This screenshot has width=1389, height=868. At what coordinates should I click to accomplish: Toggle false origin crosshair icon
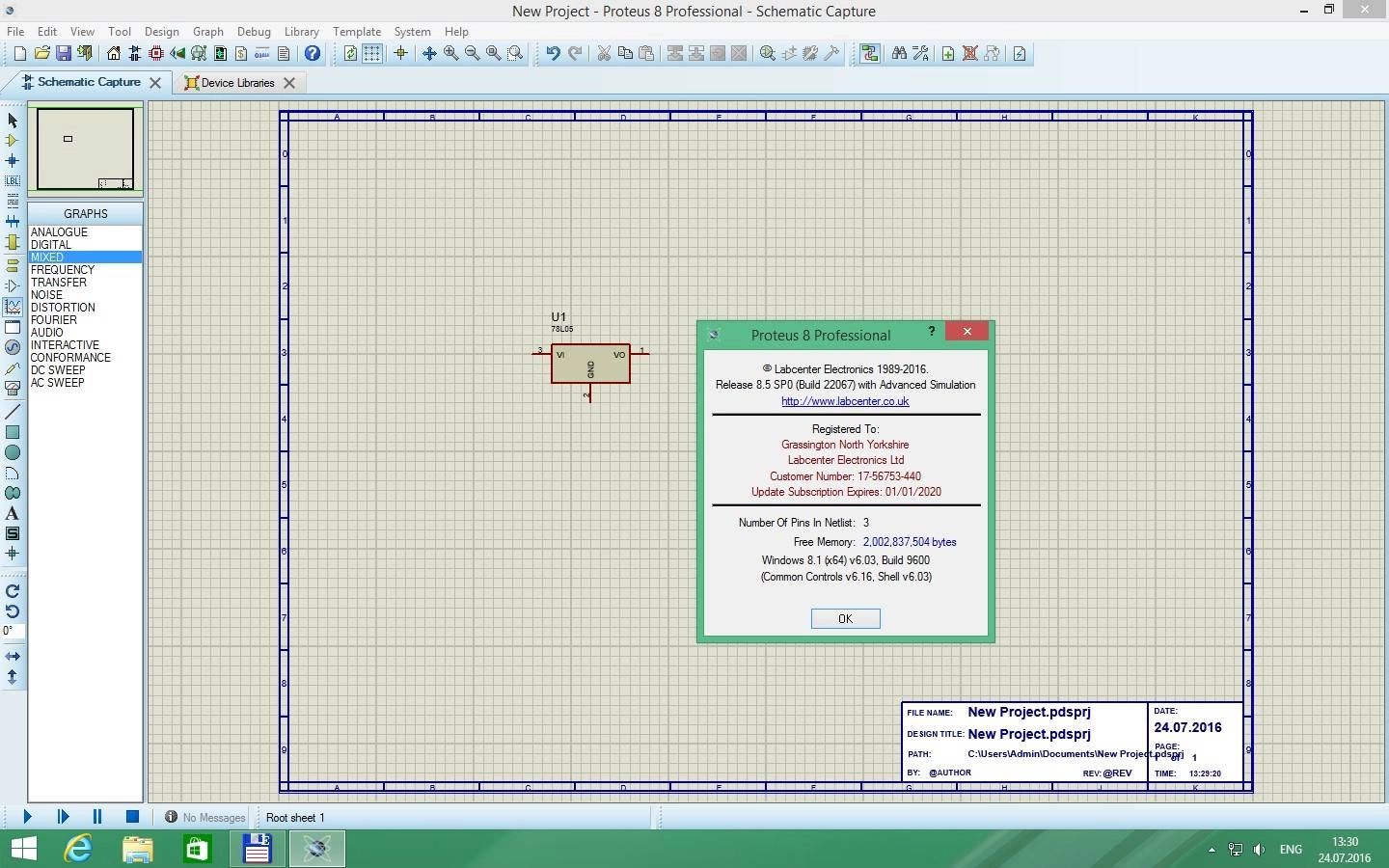pyautogui.click(x=400, y=53)
